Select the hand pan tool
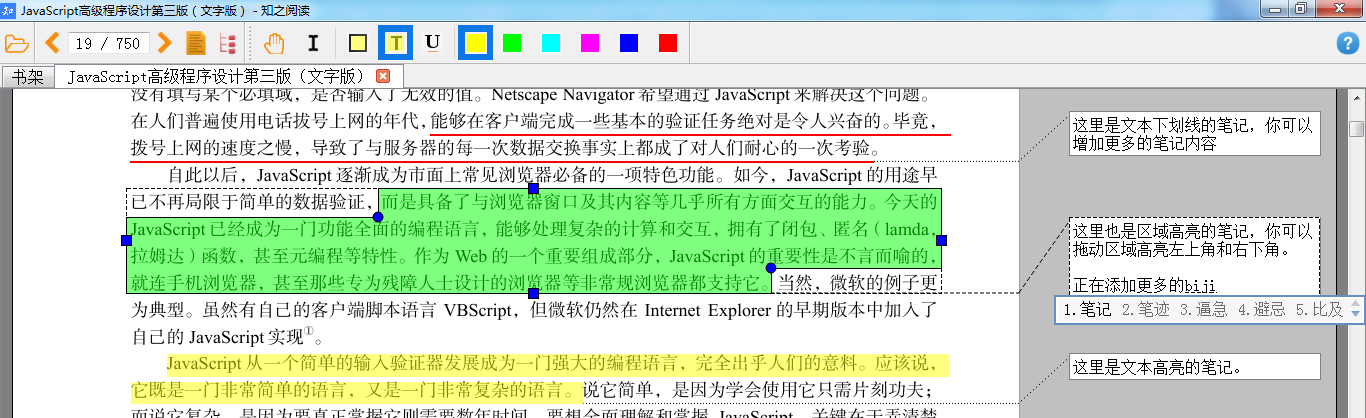The height and width of the screenshot is (418, 1366). click(273, 43)
